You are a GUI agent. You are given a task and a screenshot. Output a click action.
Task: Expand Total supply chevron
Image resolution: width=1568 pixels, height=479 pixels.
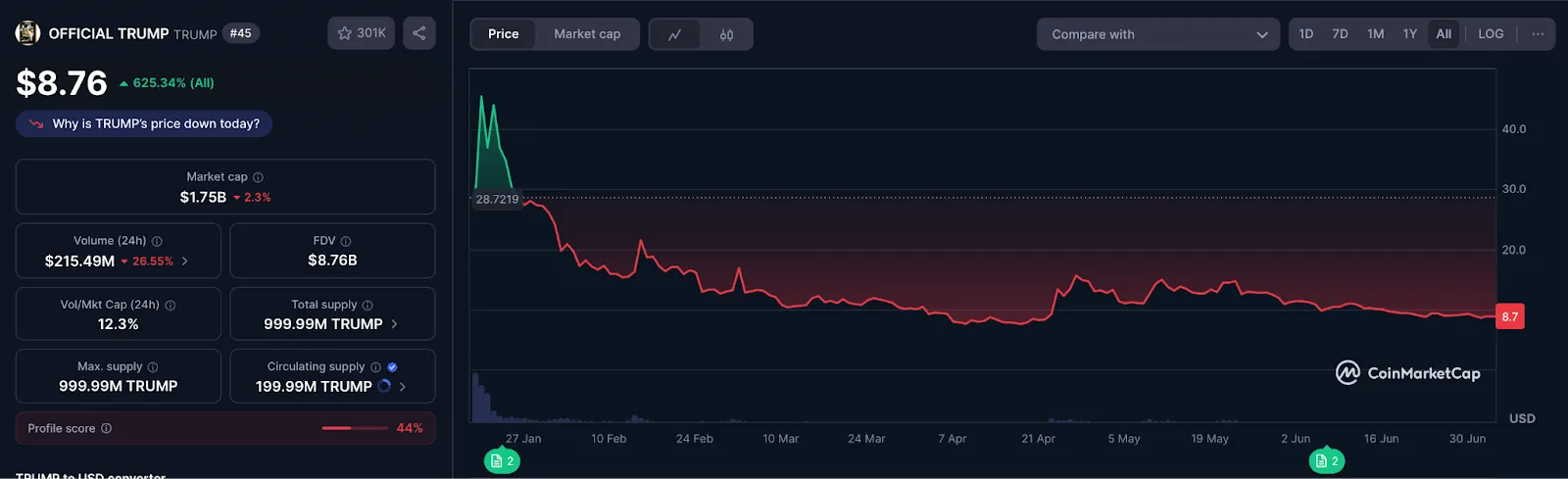[395, 324]
